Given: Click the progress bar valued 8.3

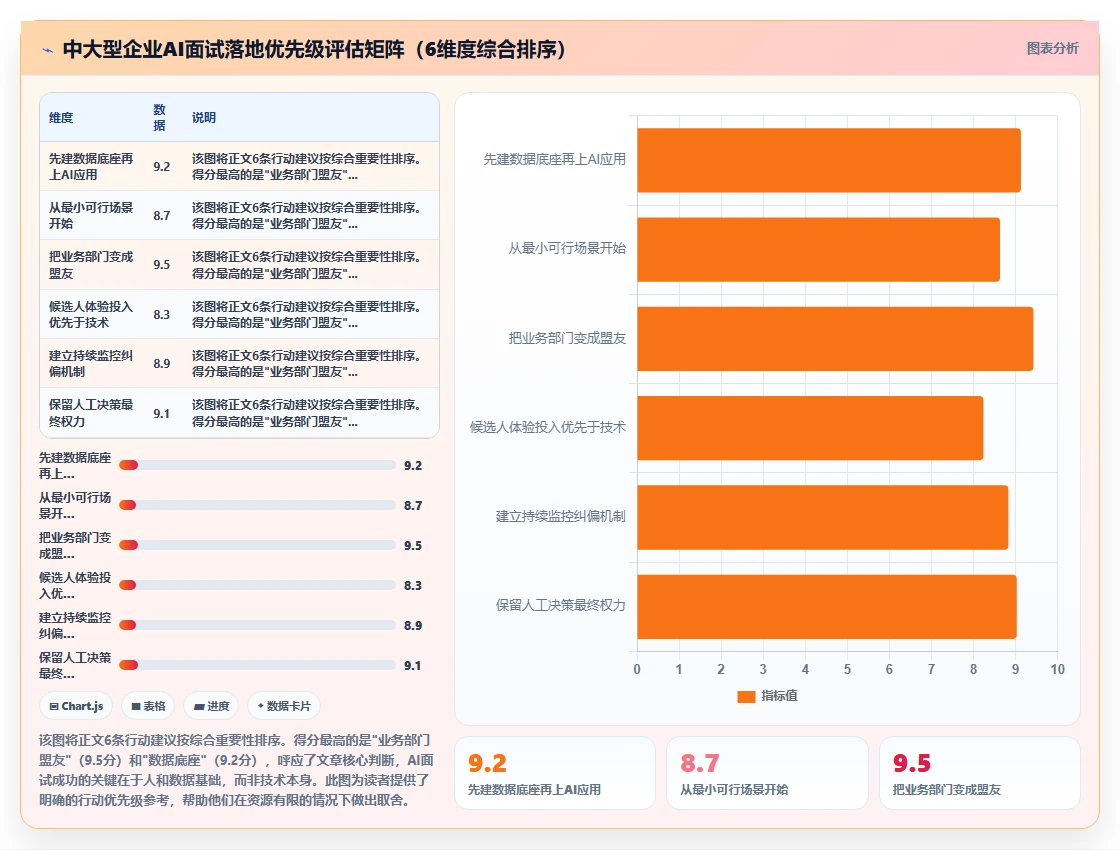Looking at the screenshot, I should (257, 585).
